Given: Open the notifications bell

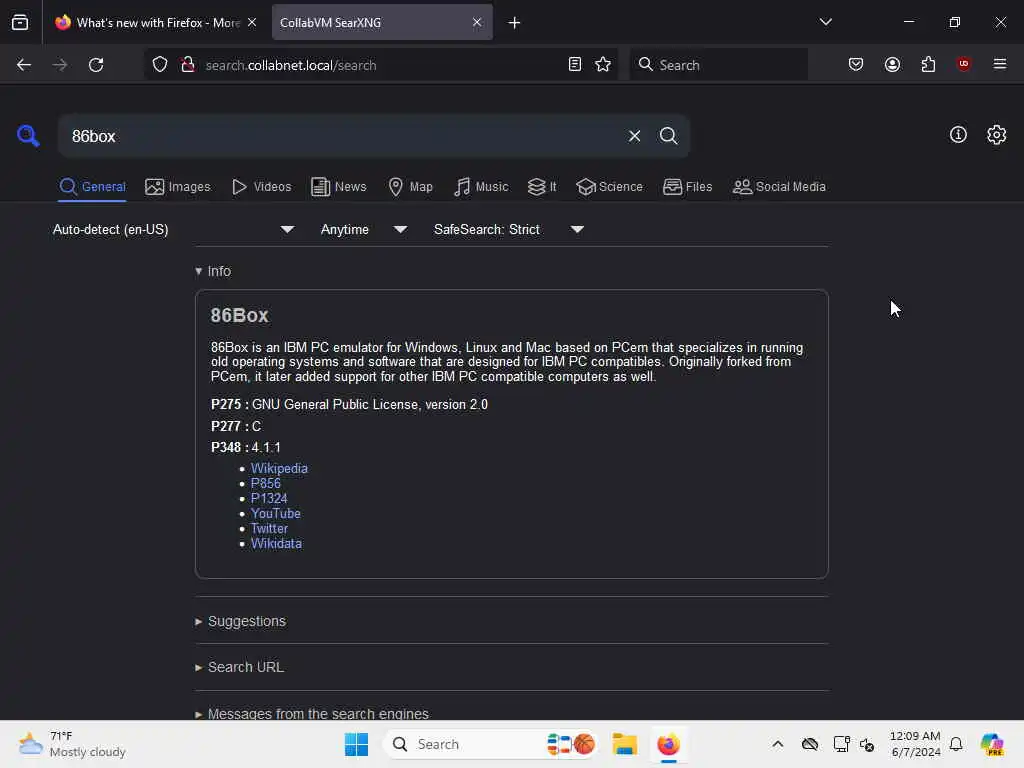Looking at the screenshot, I should point(956,744).
